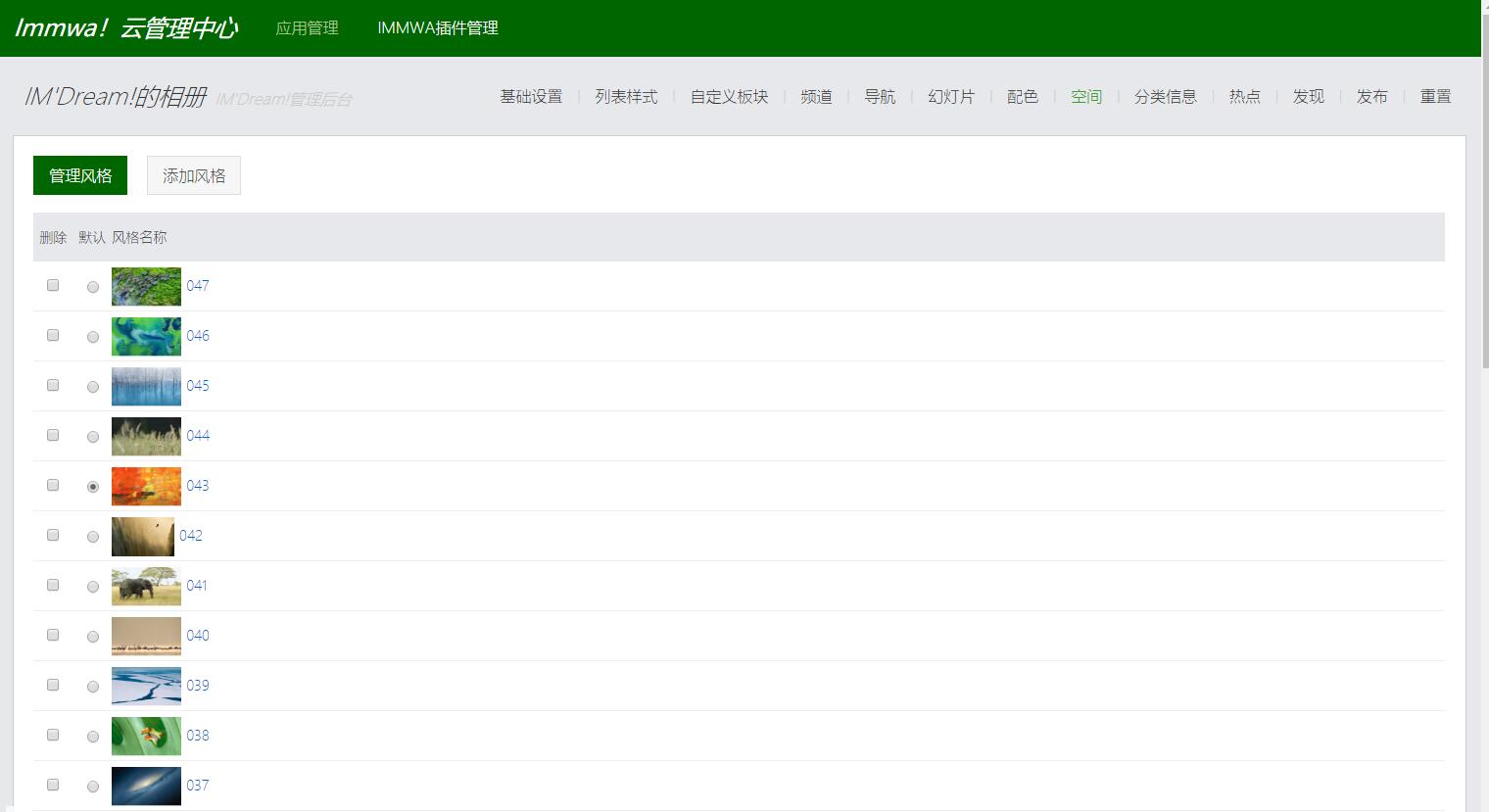Click the ice crack thumbnail for style 039
This screenshot has height=812, width=1489.
(x=146, y=686)
